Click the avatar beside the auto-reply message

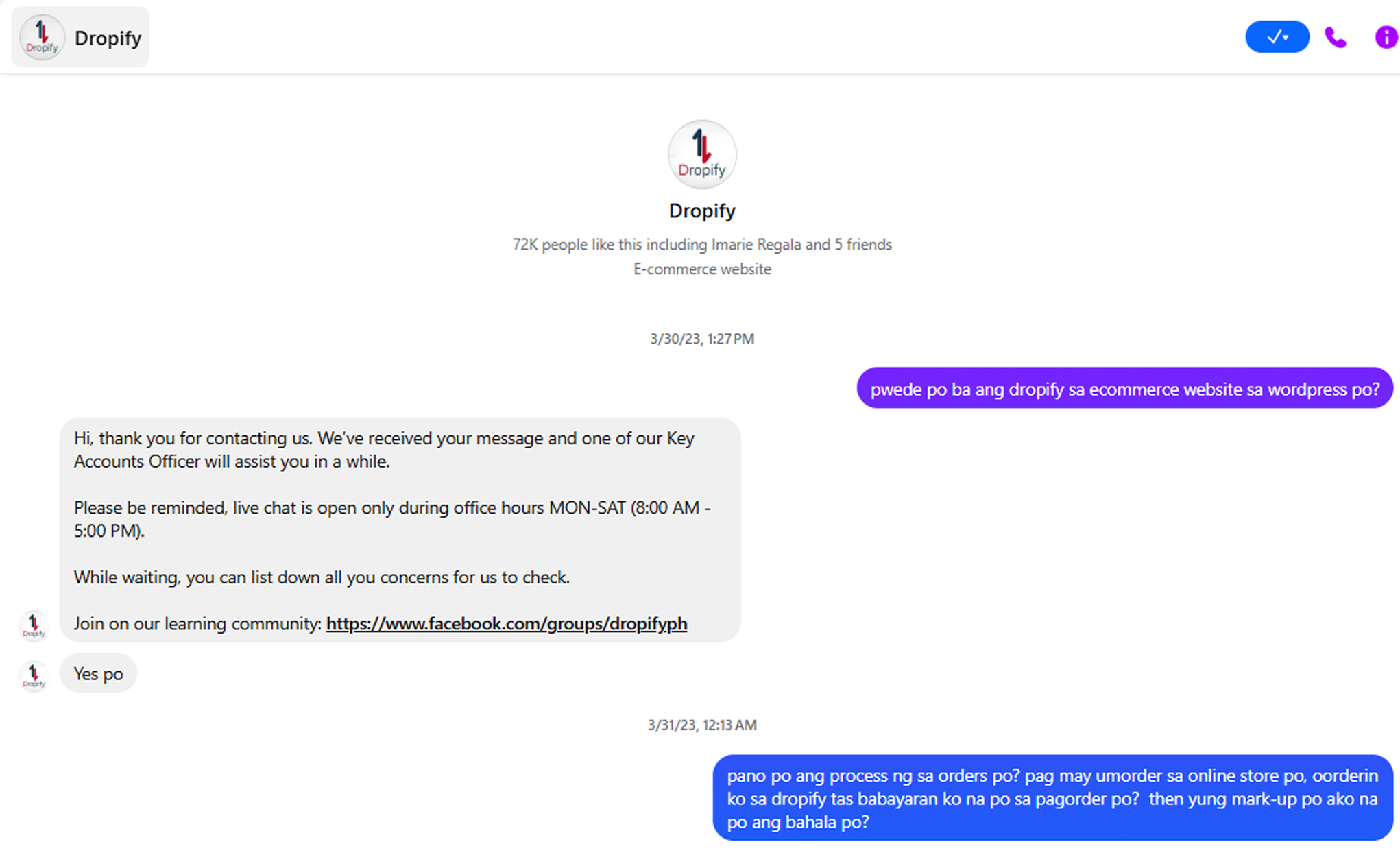coord(34,625)
